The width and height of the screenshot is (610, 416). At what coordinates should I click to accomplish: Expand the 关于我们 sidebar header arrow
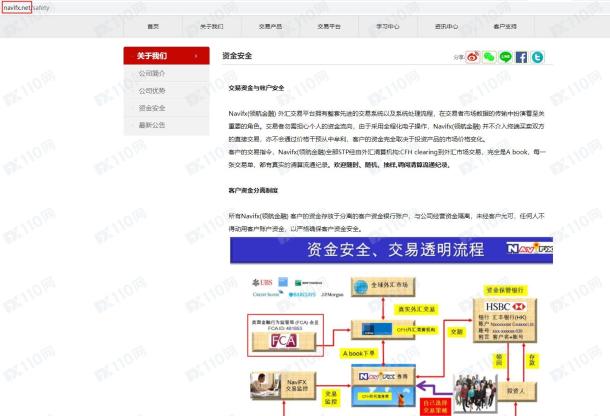pyautogui.click(x=197, y=57)
